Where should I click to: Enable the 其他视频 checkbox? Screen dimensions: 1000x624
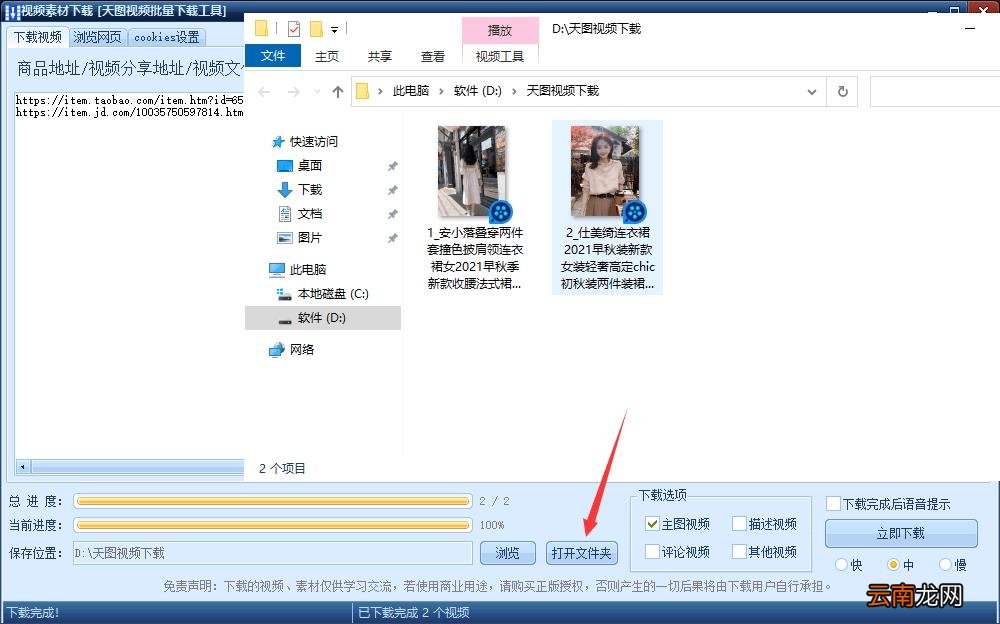(739, 551)
